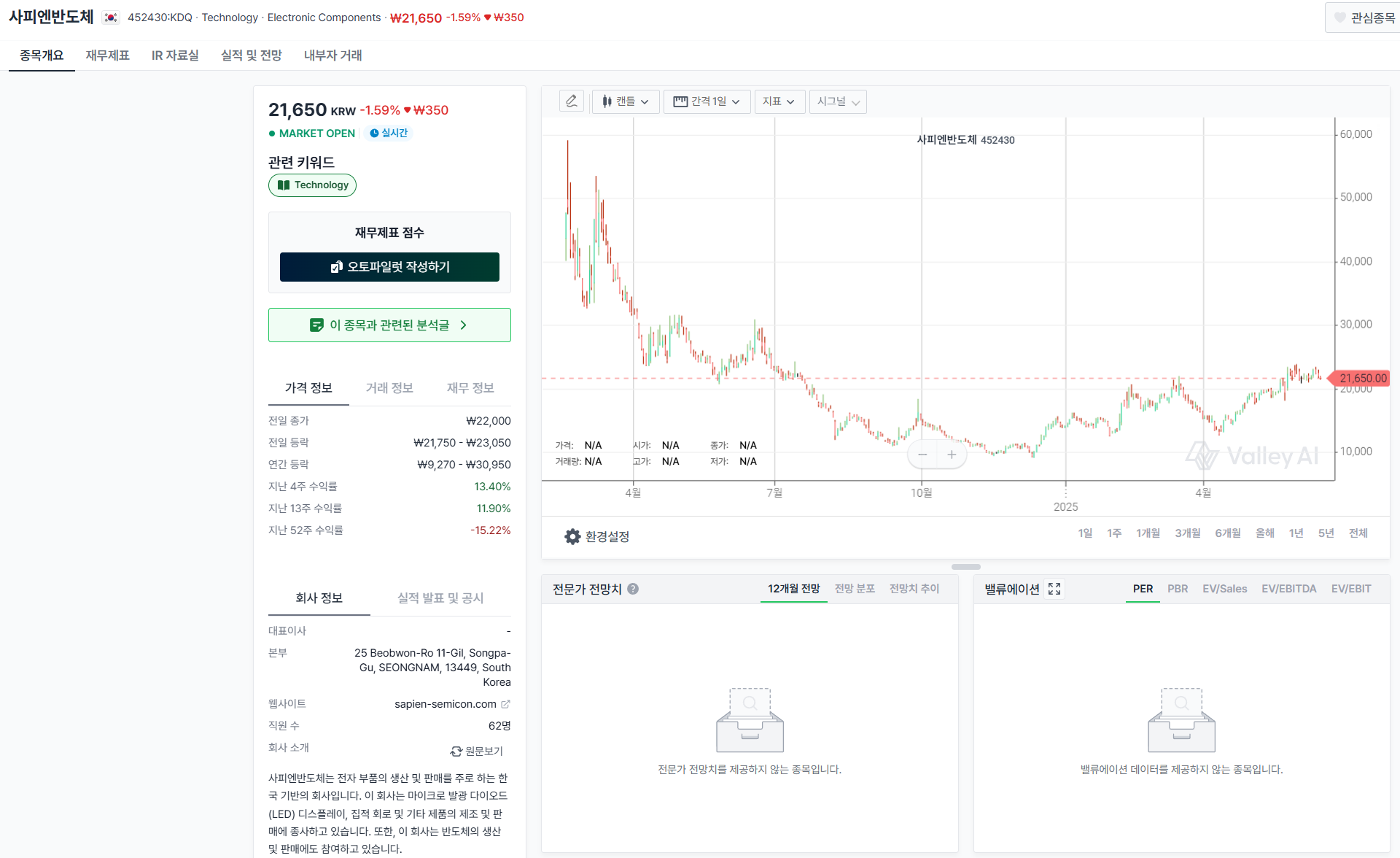Open the 내부자 거래 tab
Viewport: 1400px width, 858px height.
pos(332,55)
